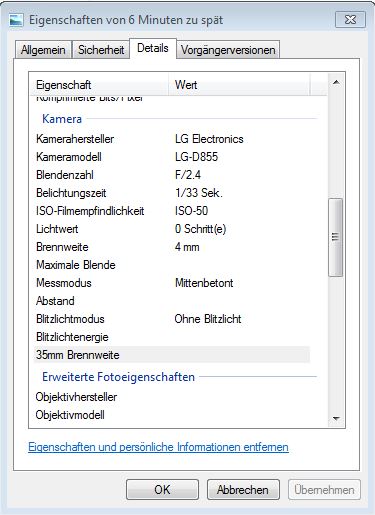This screenshot has width=375, height=515.
Task: Click the scroll up arrow
Action: coord(336,82)
